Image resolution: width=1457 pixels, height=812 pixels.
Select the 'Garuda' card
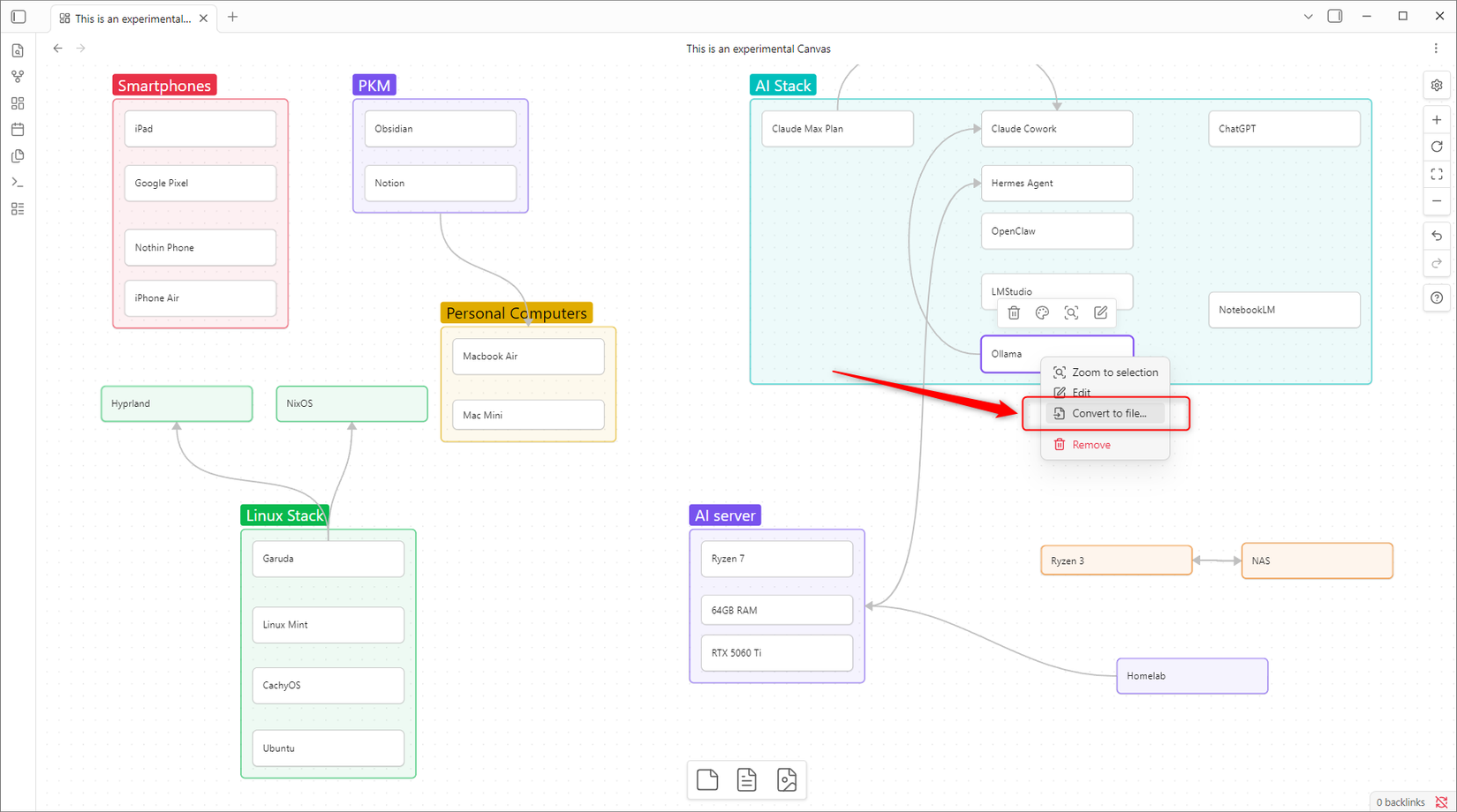tap(328, 559)
